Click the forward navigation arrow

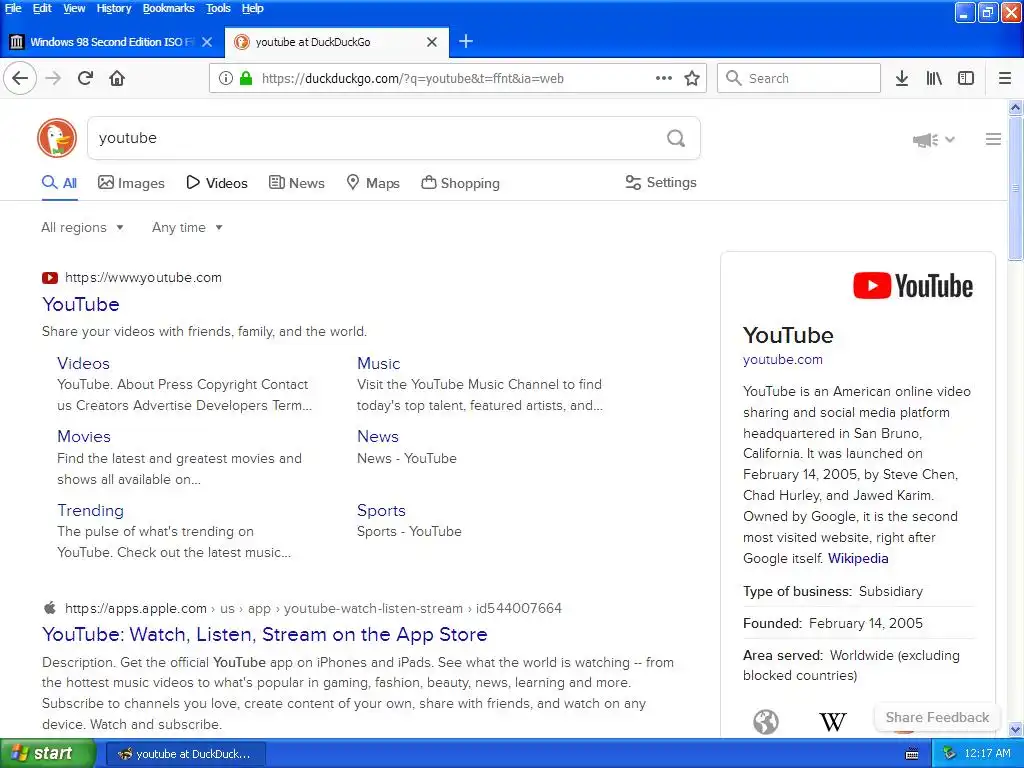pos(53,78)
